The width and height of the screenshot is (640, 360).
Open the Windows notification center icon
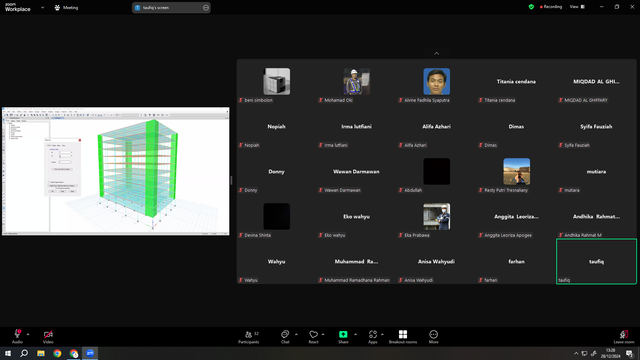point(630,353)
